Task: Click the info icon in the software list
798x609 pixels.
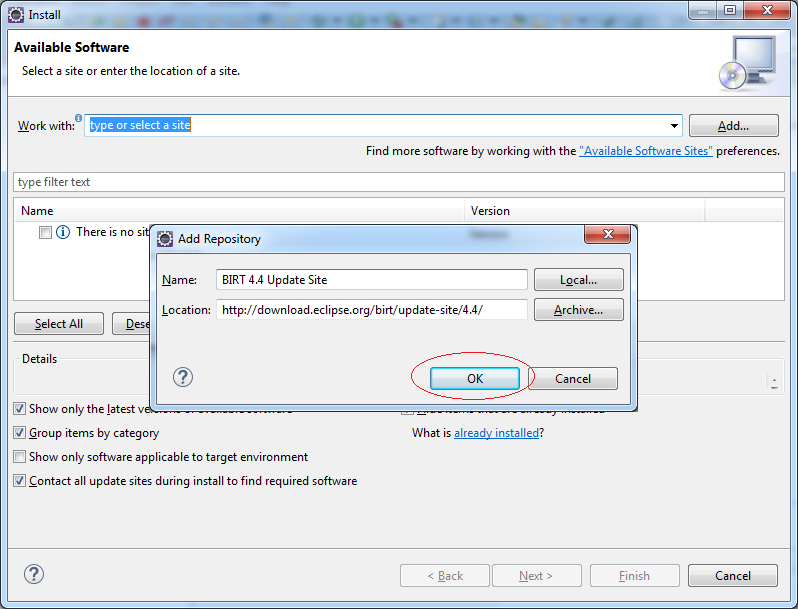Action: click(x=63, y=233)
